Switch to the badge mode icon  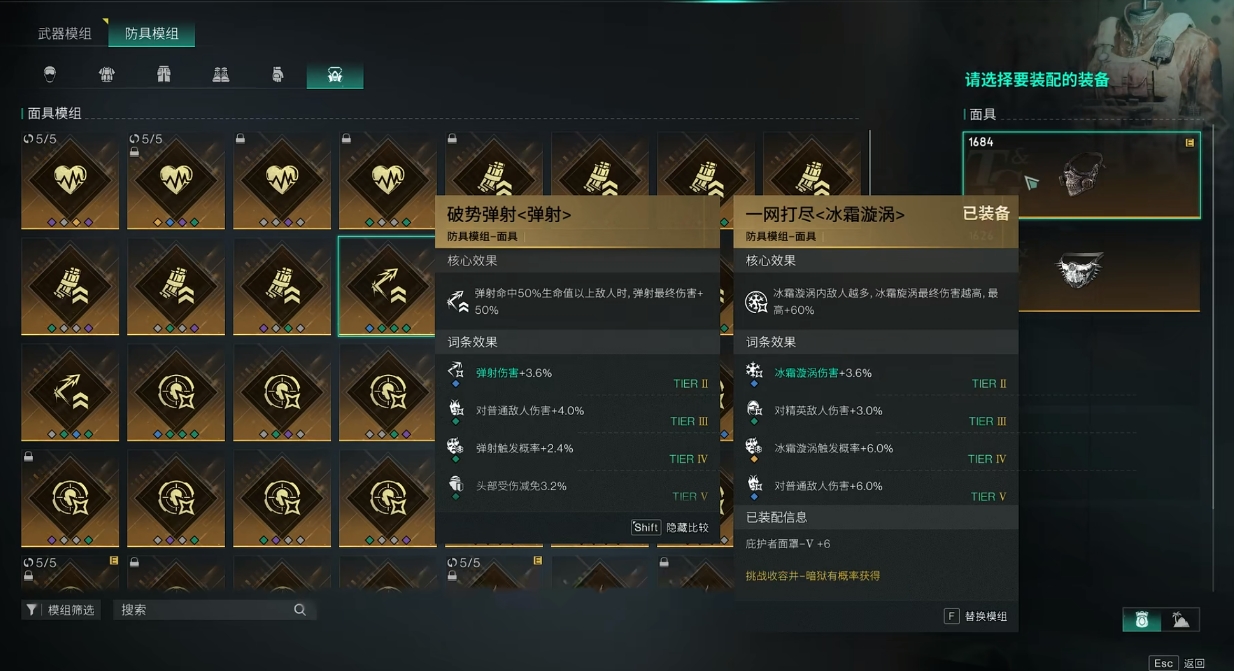[1142, 620]
